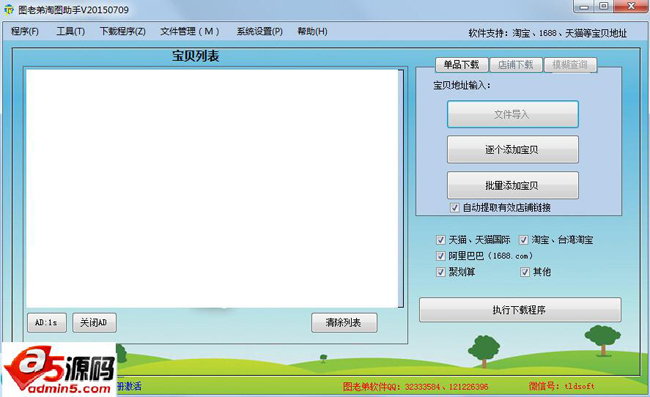The image size is (650, 397).
Task: Open the 文件管理(M) menu
Action: pyautogui.click(x=189, y=31)
